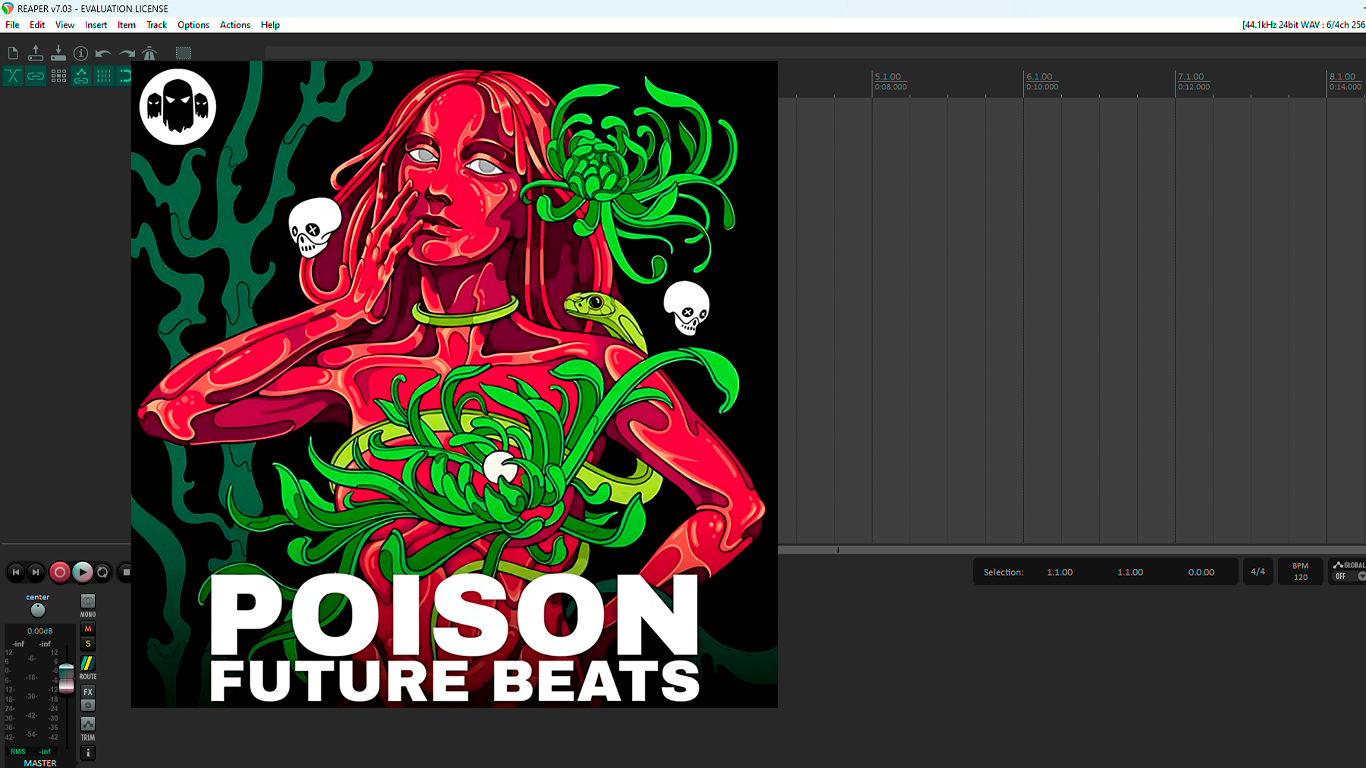Viewport: 1366px width, 768px height.
Task: Click master volume 0.00dB readout
Action: click(39, 631)
